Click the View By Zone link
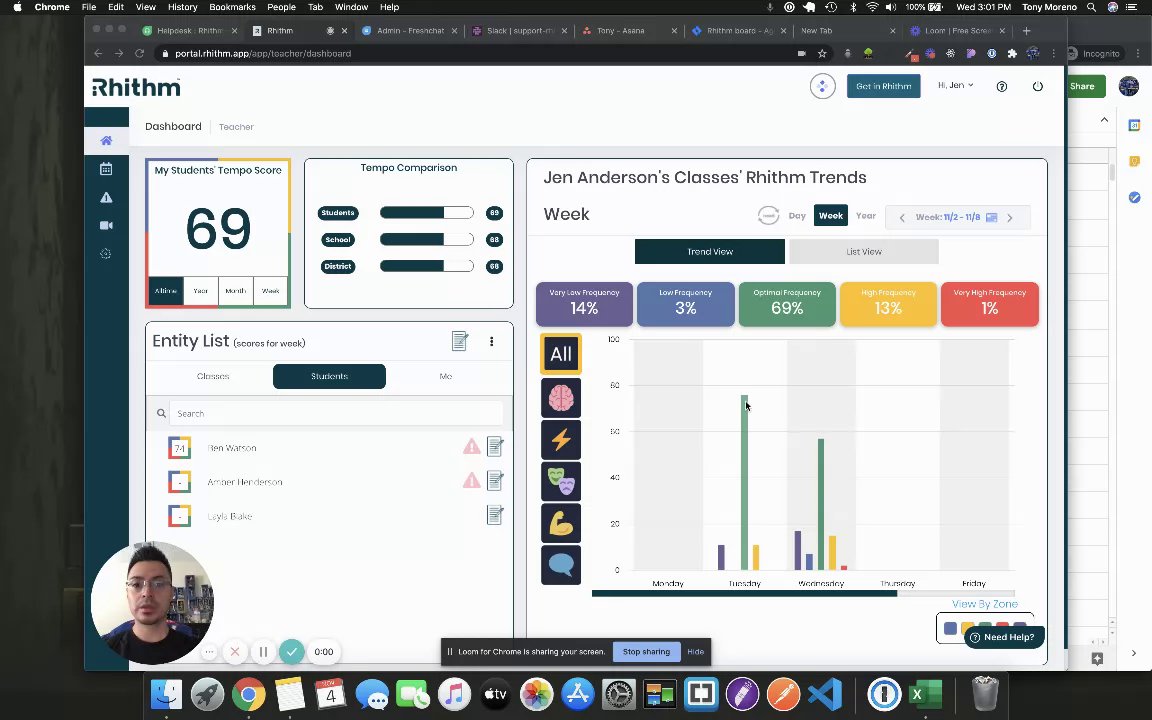The height and width of the screenshot is (720, 1152). pyautogui.click(x=984, y=604)
